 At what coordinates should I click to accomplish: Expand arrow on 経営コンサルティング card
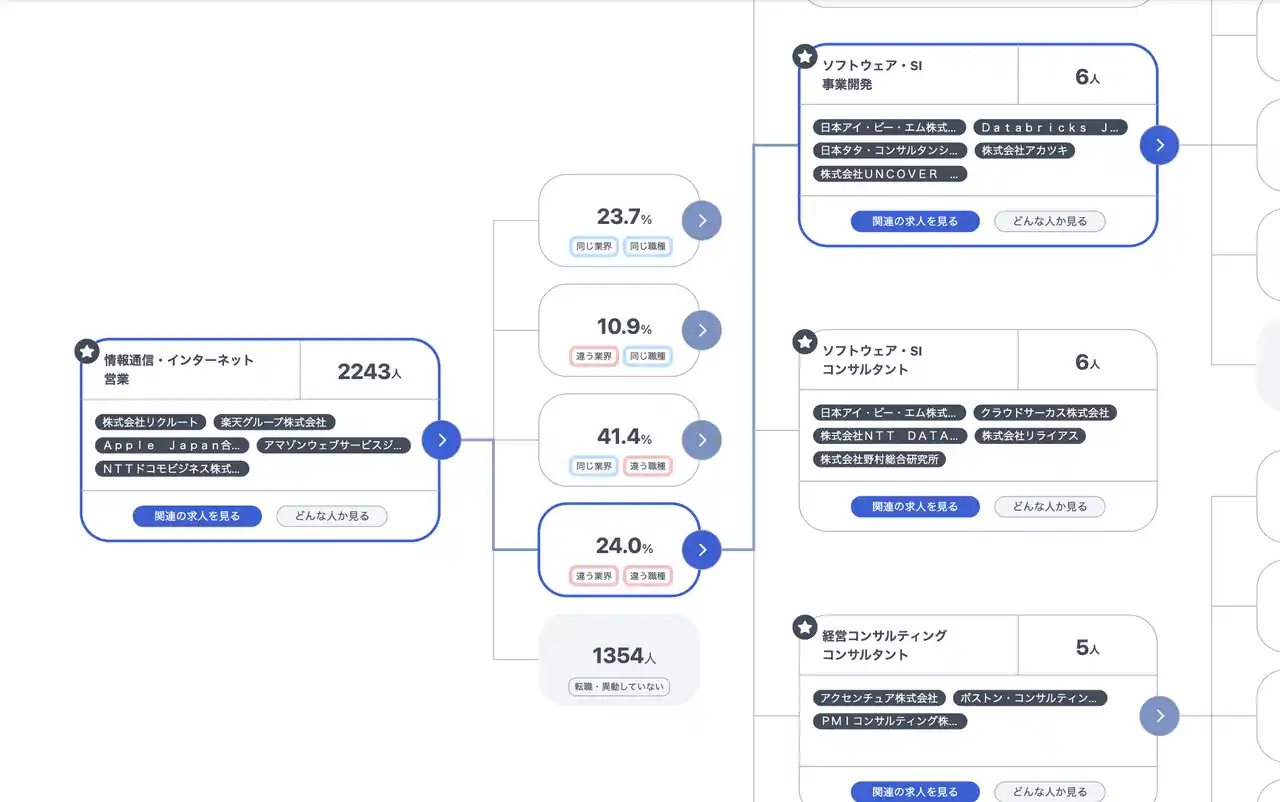(1159, 716)
